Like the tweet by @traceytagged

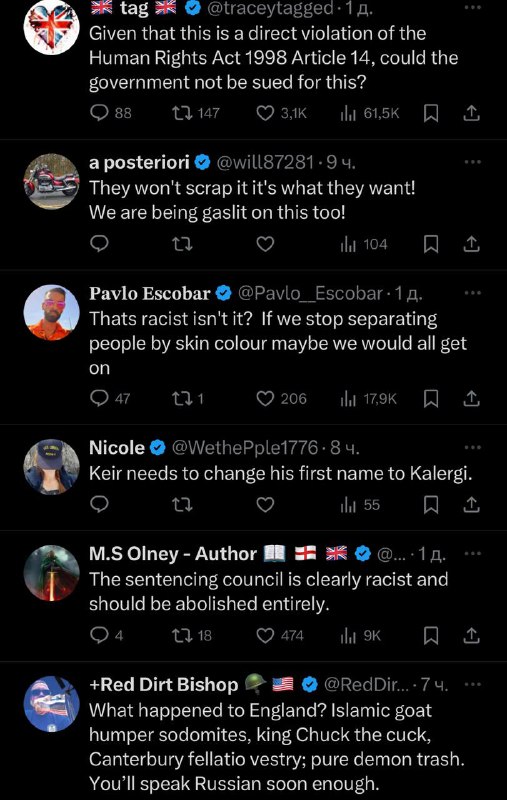pyautogui.click(x=265, y=113)
